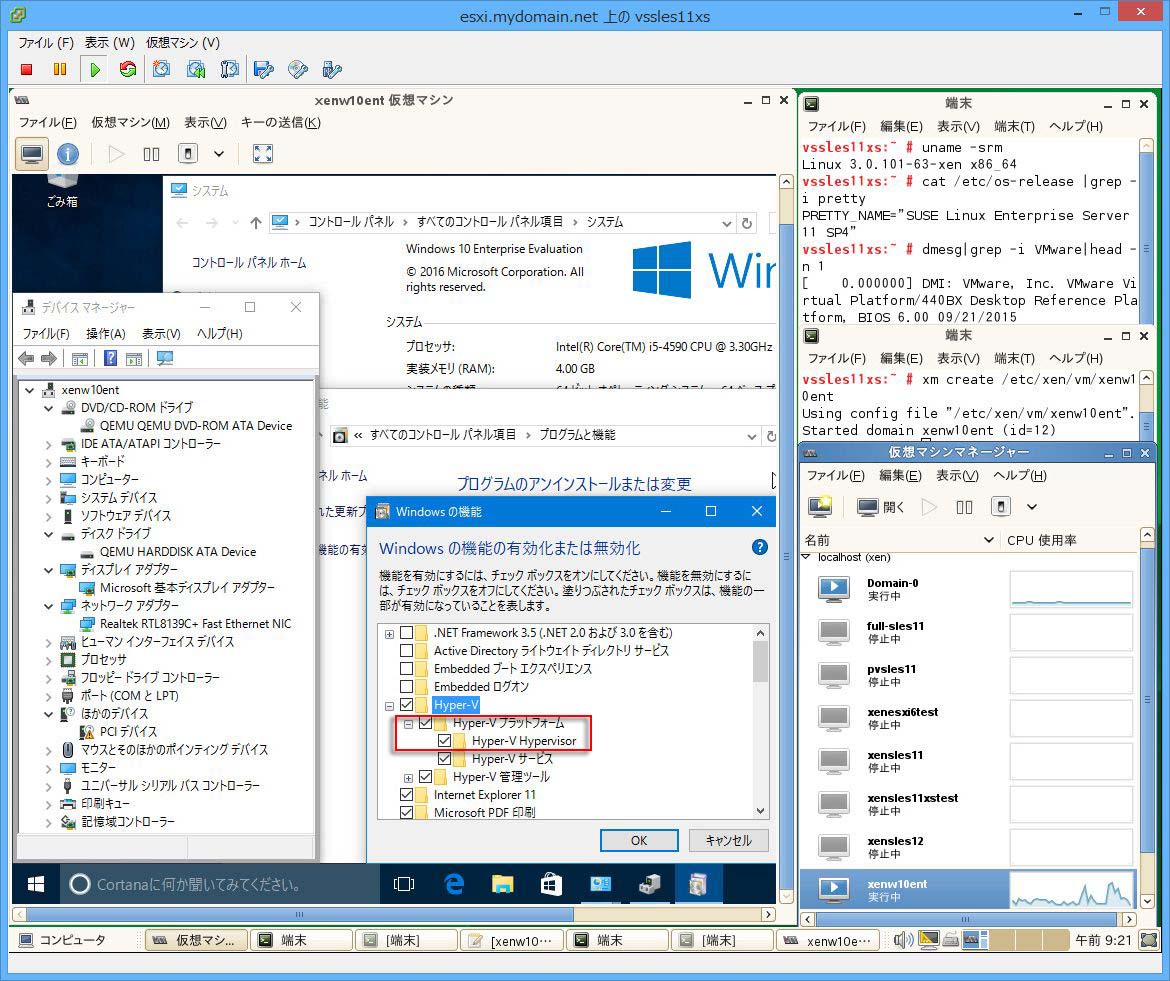Uncheck the Hyper-V top-level checkbox
This screenshot has height=981, width=1170.
[x=407, y=704]
